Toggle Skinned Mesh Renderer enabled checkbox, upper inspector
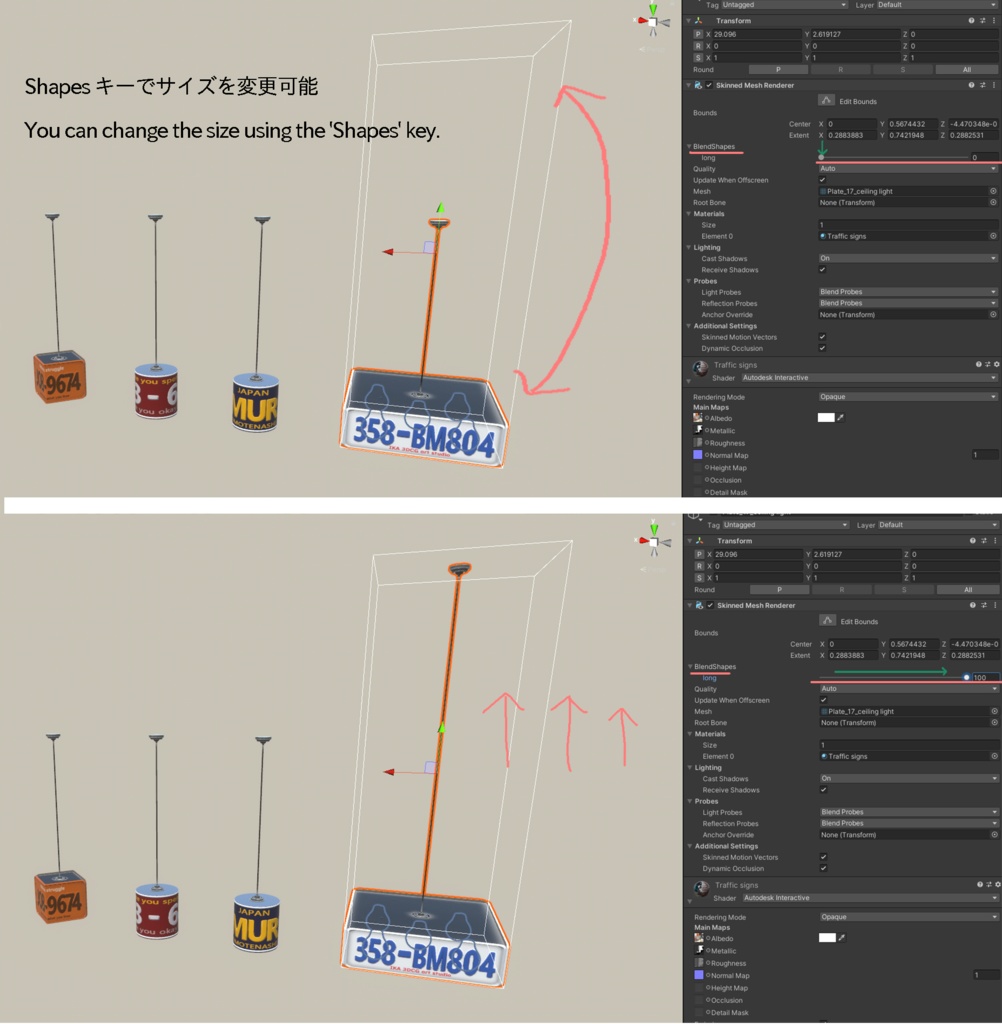This screenshot has width=1002, height=1024. point(709,85)
